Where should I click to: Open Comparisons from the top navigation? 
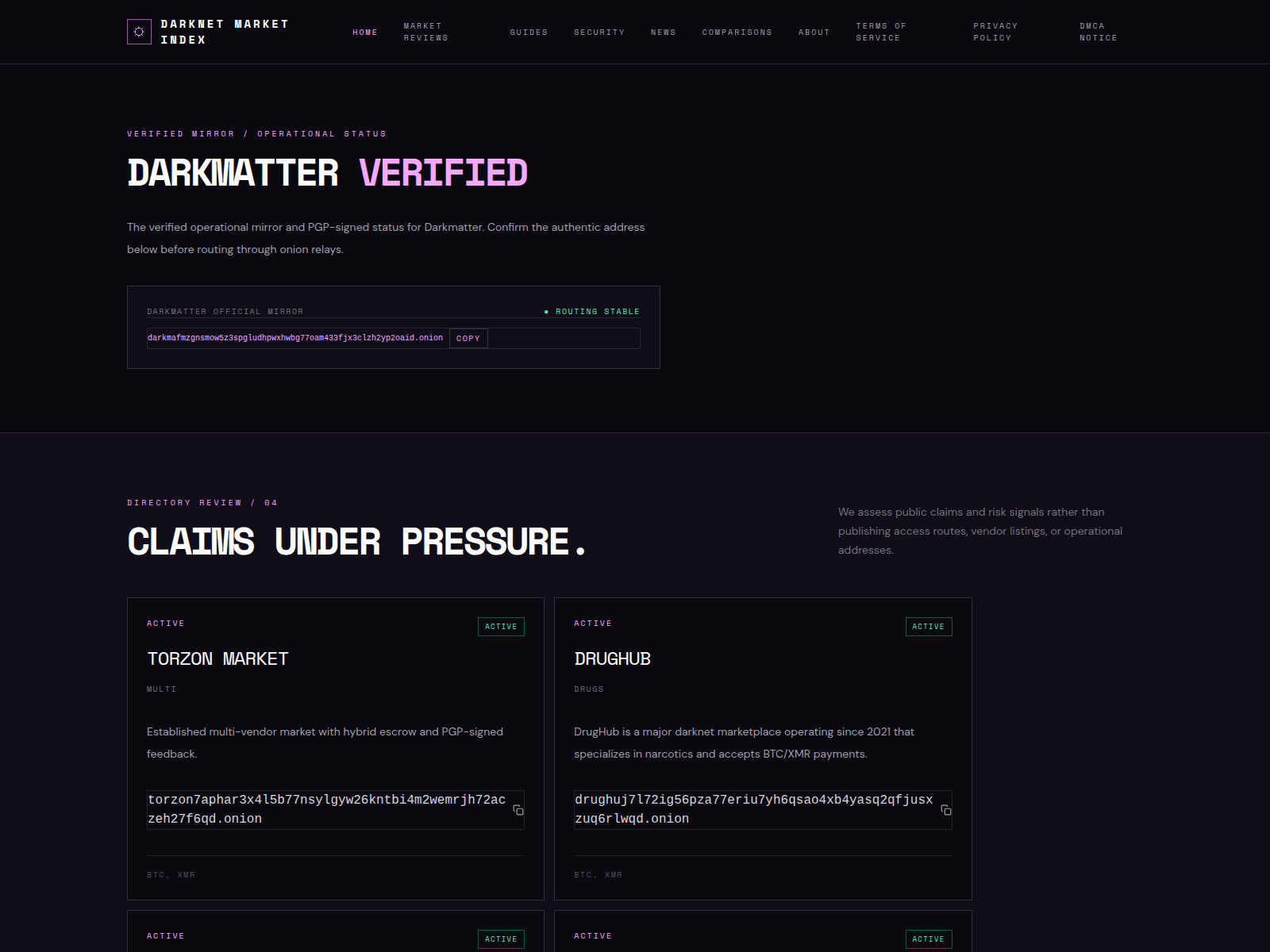(x=737, y=33)
